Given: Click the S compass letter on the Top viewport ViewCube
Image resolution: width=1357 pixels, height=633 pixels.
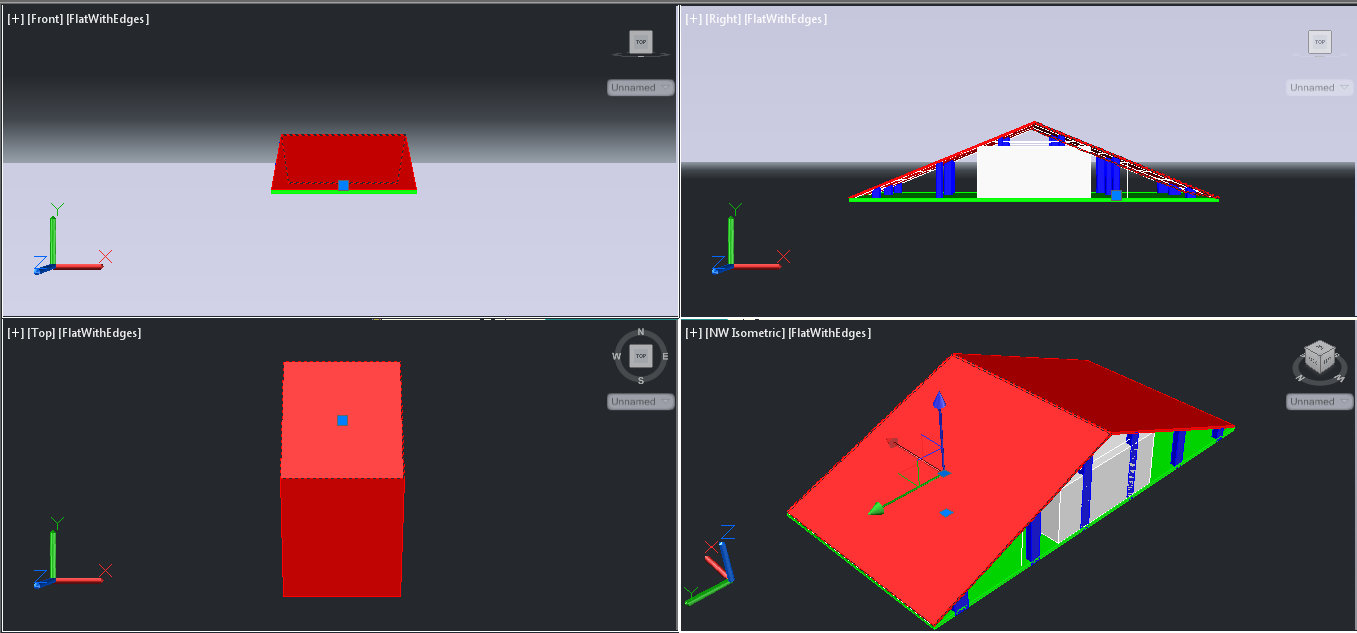Looking at the screenshot, I should pyautogui.click(x=641, y=380).
